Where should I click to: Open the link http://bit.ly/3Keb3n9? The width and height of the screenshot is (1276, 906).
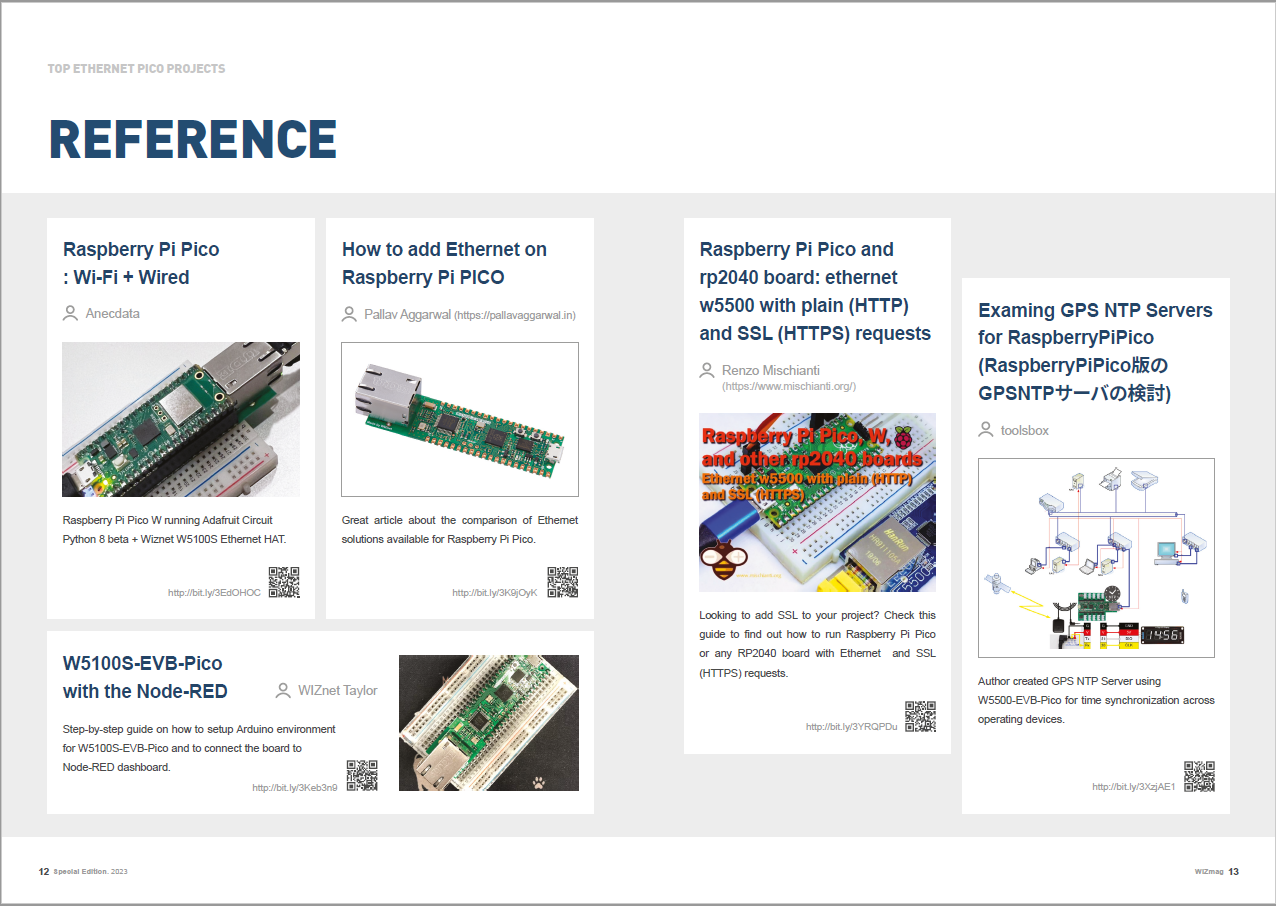tap(295, 788)
